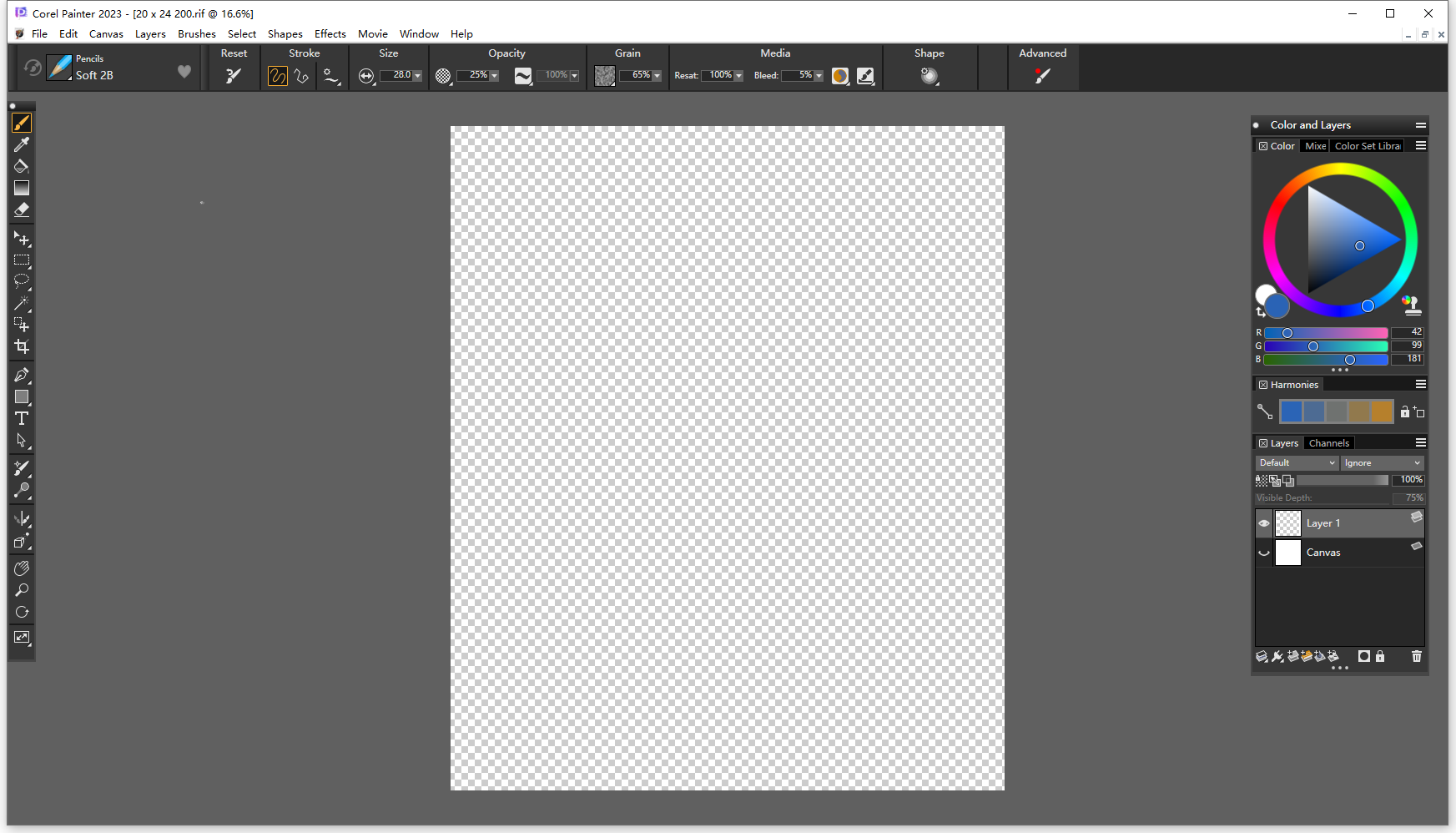Open the brush Shape dab options

click(x=930, y=75)
